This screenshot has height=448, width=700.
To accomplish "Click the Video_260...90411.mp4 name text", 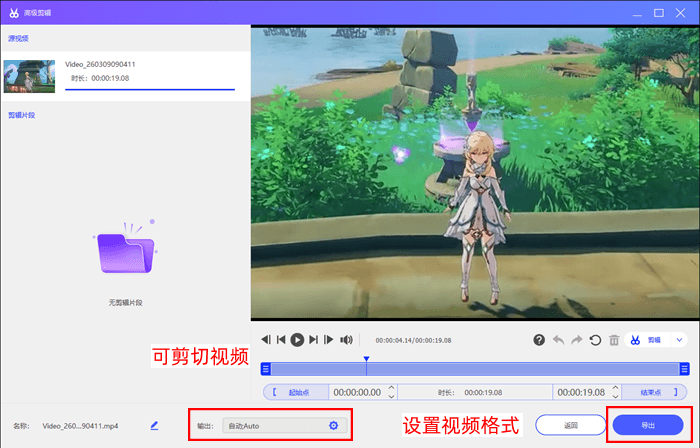I will click(x=80, y=426).
